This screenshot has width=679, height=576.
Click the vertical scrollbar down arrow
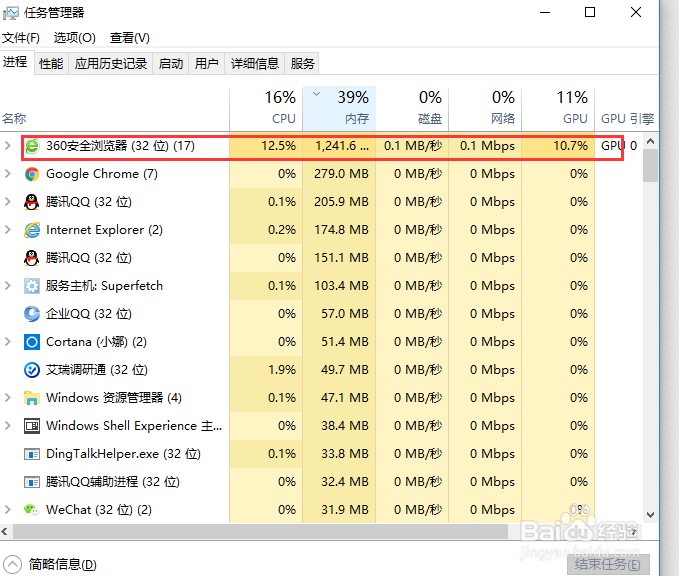click(x=650, y=515)
